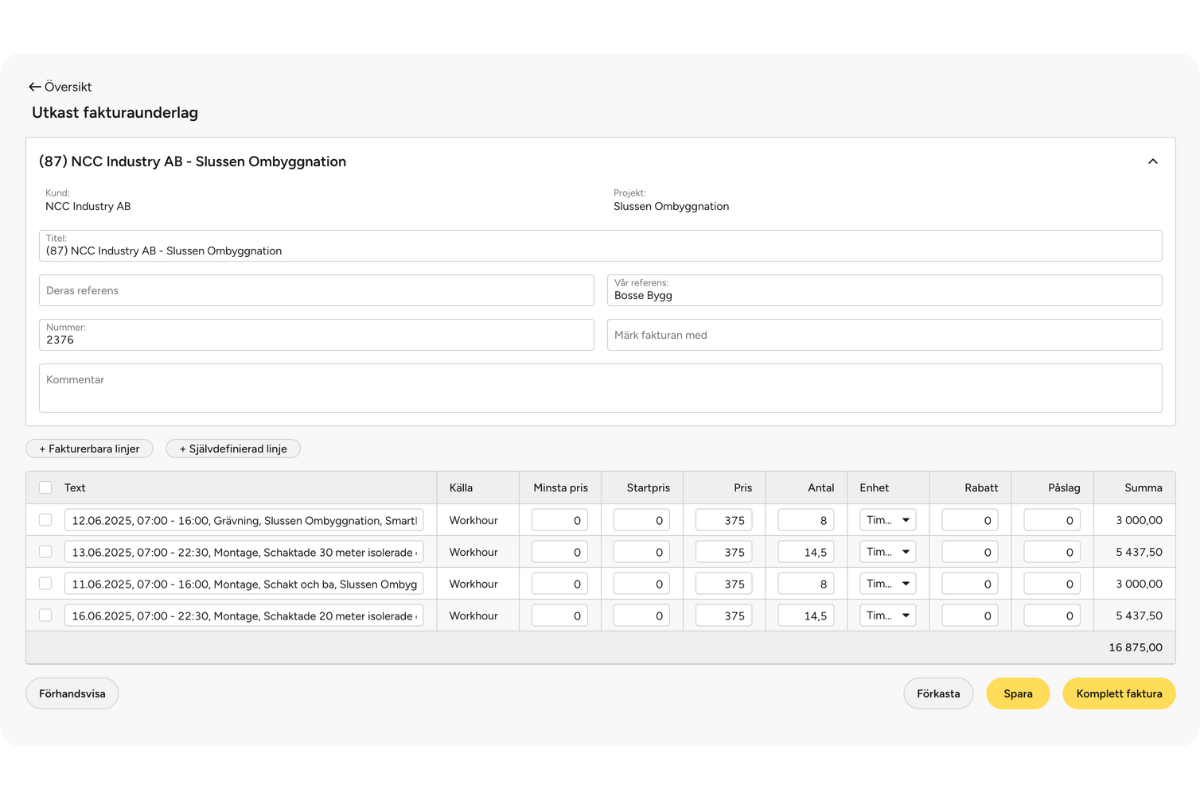
Task: Edit Påslag in the 11.06.2025 row
Action: click(x=1052, y=584)
